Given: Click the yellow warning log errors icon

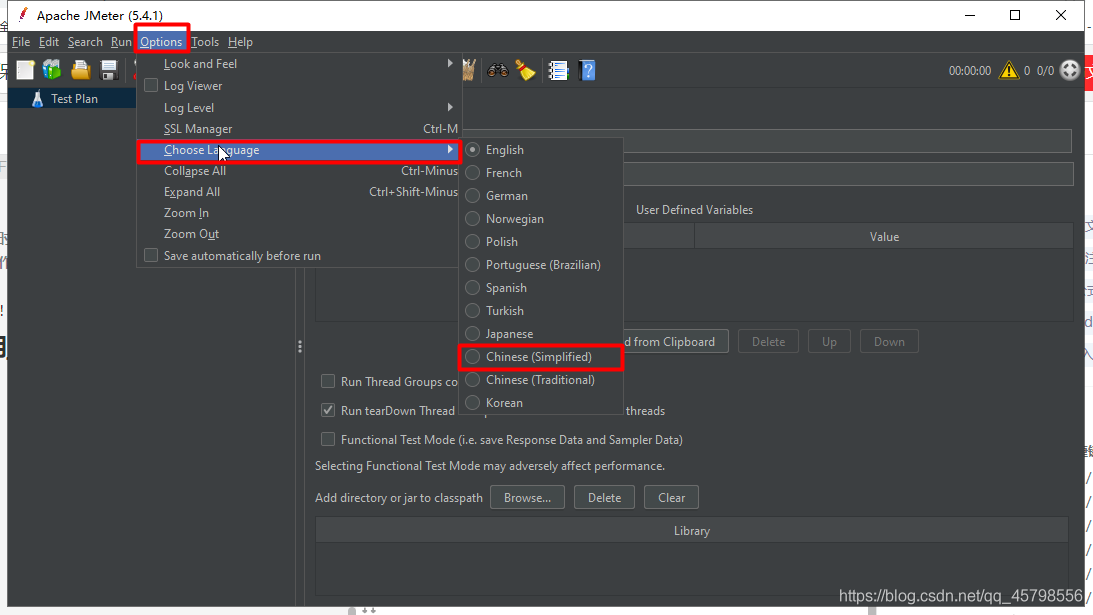Looking at the screenshot, I should pos(1009,70).
